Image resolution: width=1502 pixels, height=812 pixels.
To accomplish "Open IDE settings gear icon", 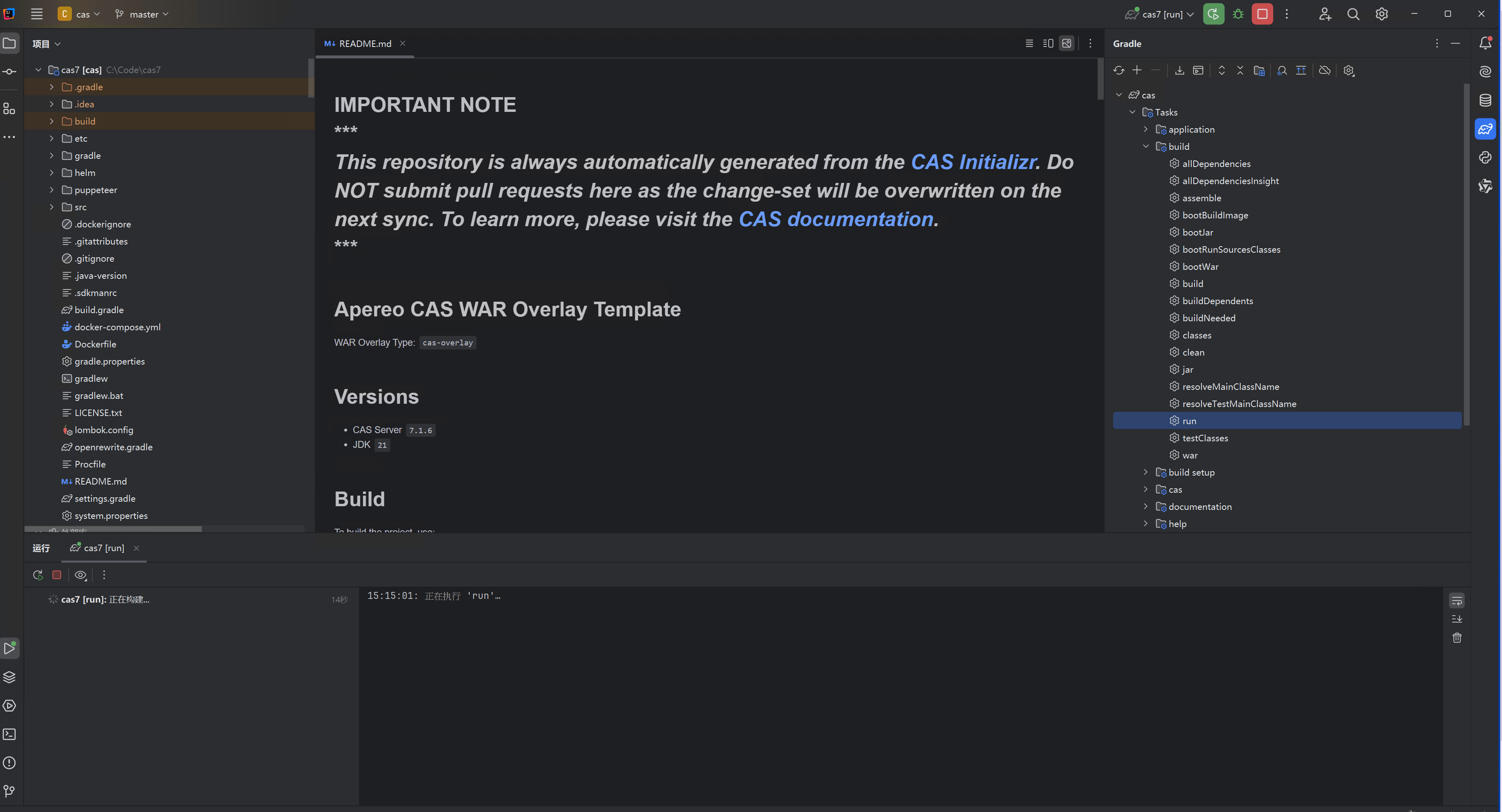I will (1382, 14).
